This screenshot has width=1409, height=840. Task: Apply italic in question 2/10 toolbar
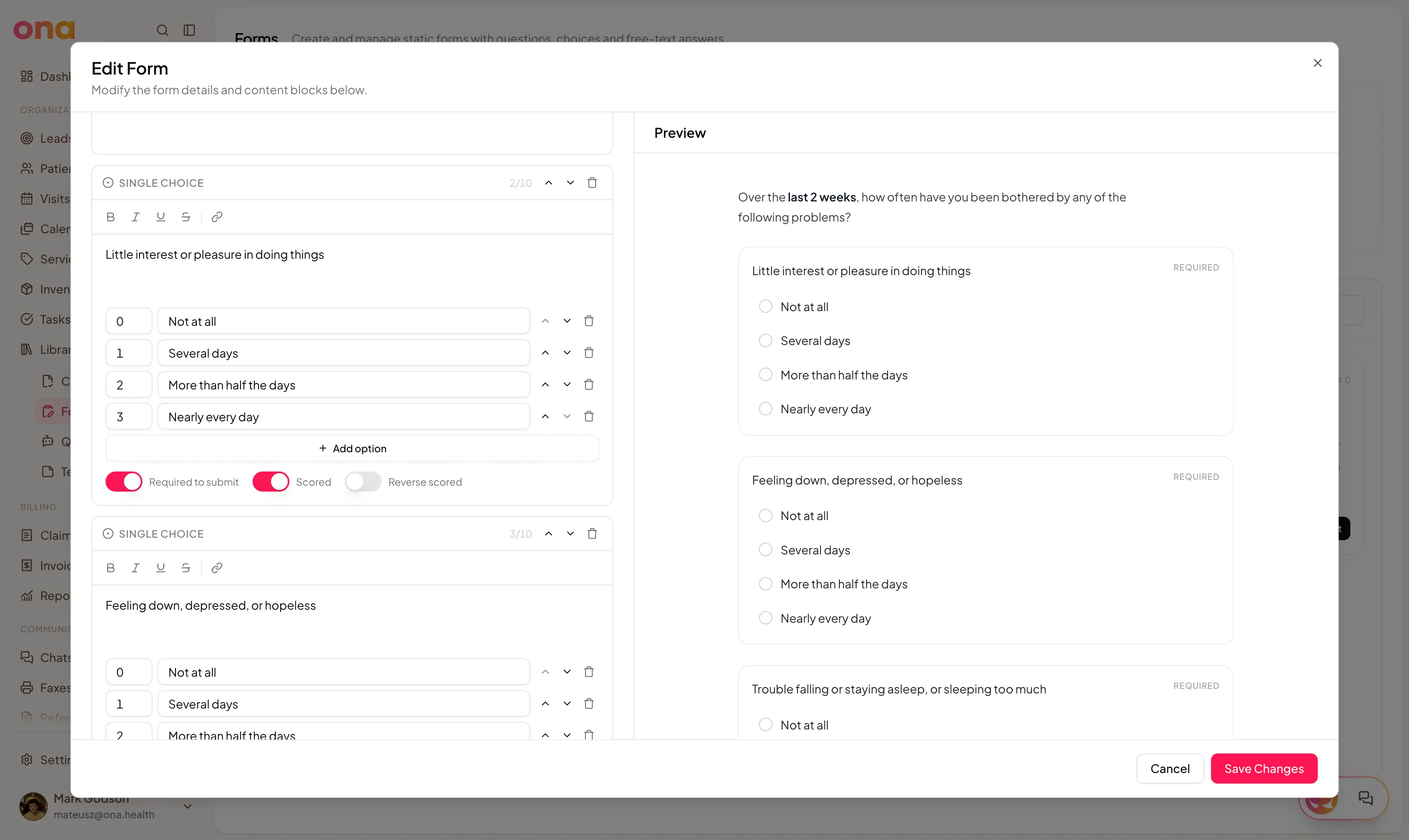click(x=135, y=217)
